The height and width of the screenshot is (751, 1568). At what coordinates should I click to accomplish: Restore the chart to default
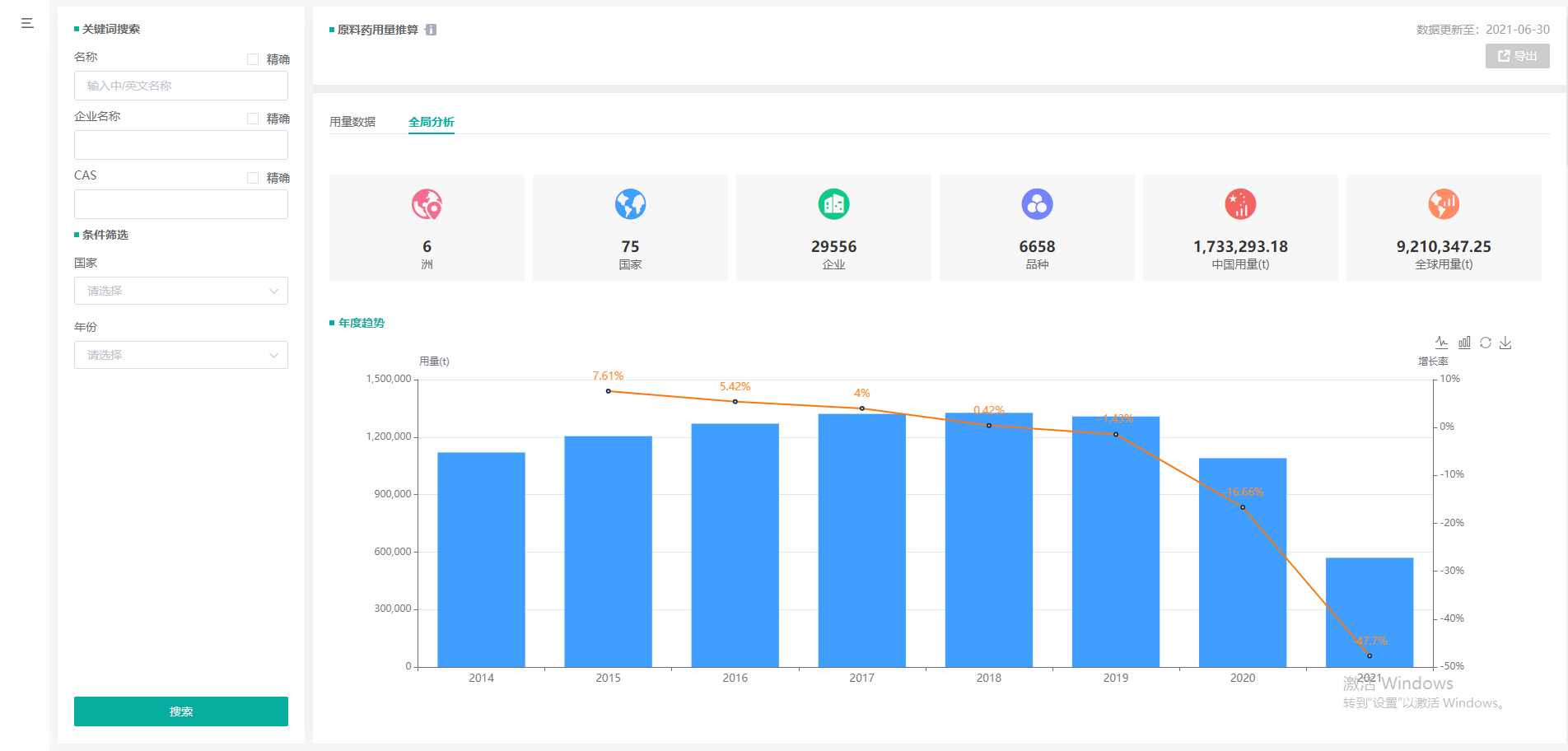(1486, 343)
